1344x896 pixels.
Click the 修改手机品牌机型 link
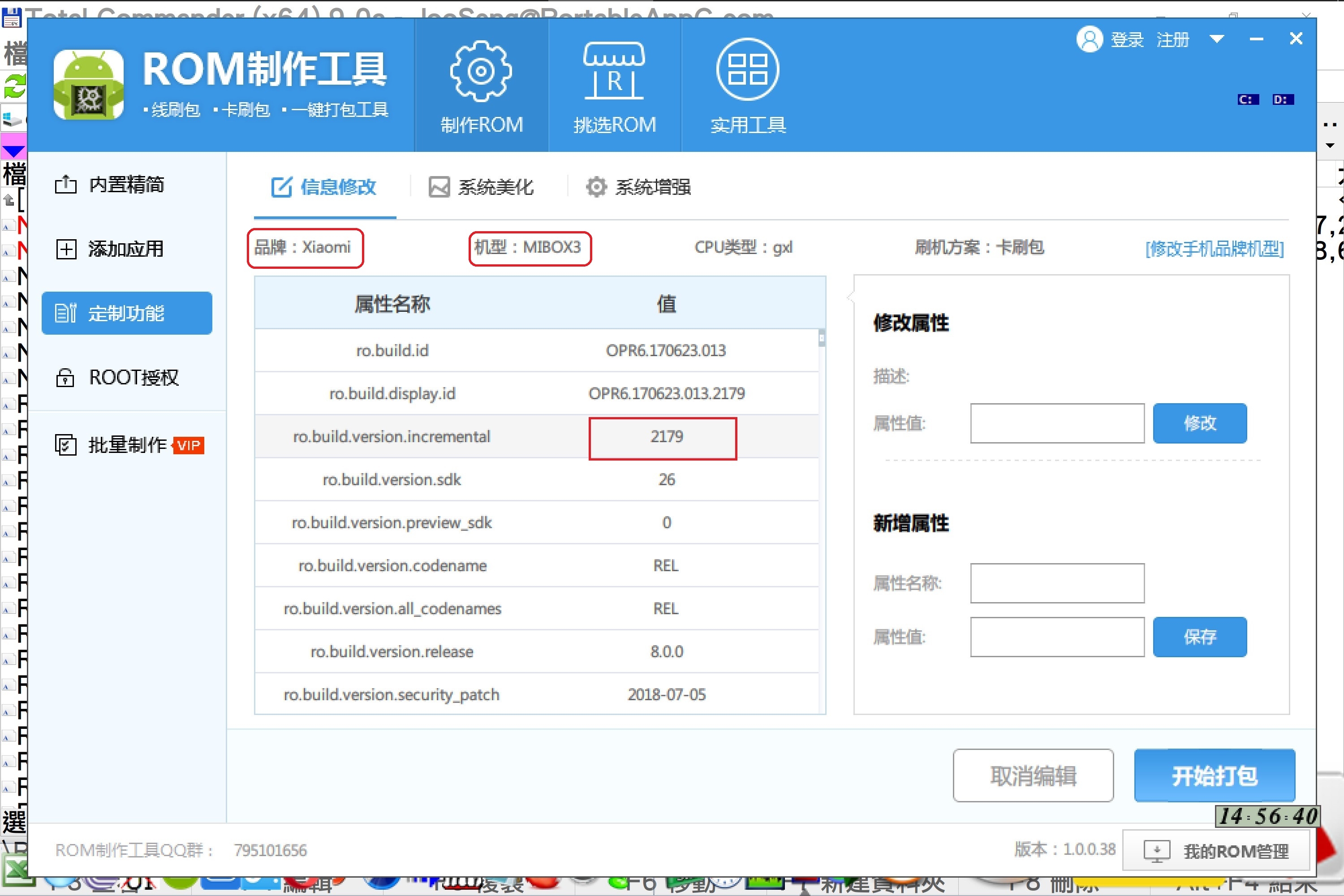pos(1214,248)
